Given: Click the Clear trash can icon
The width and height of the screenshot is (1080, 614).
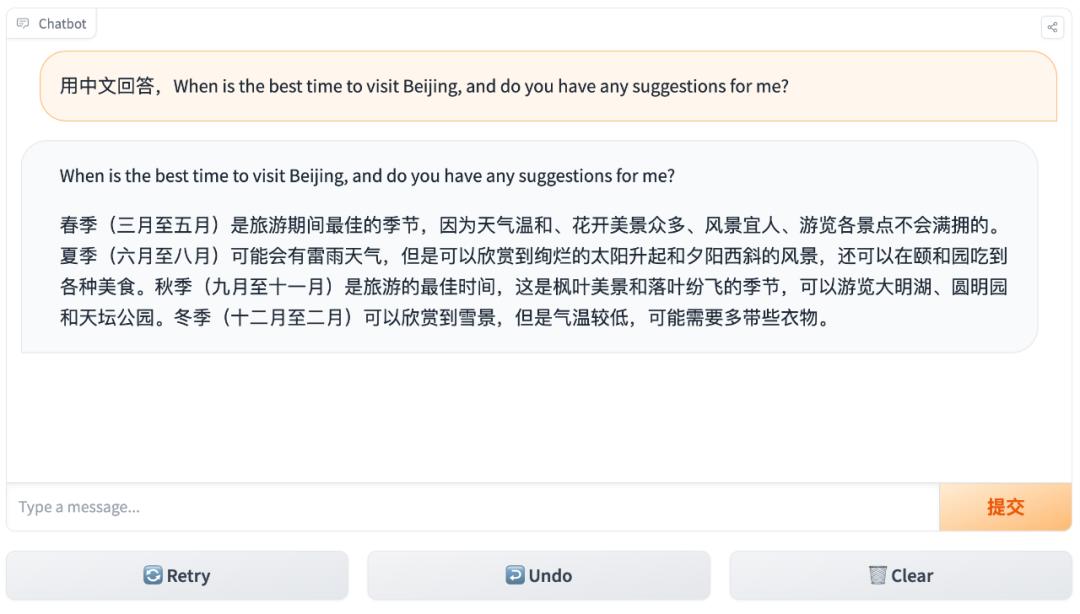Looking at the screenshot, I should (x=877, y=575).
